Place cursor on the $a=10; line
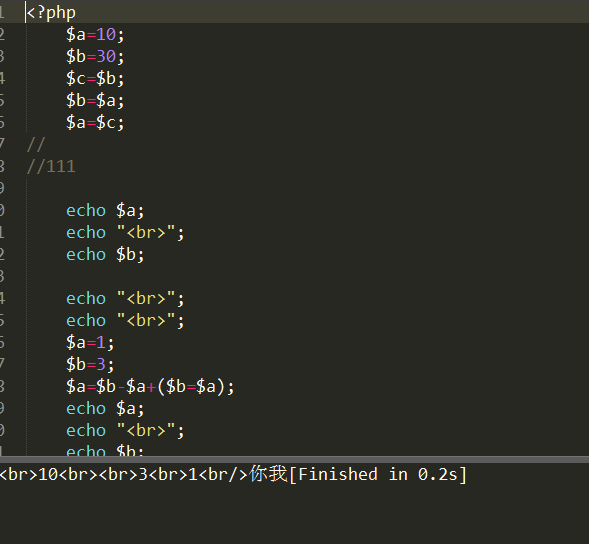 coord(95,35)
